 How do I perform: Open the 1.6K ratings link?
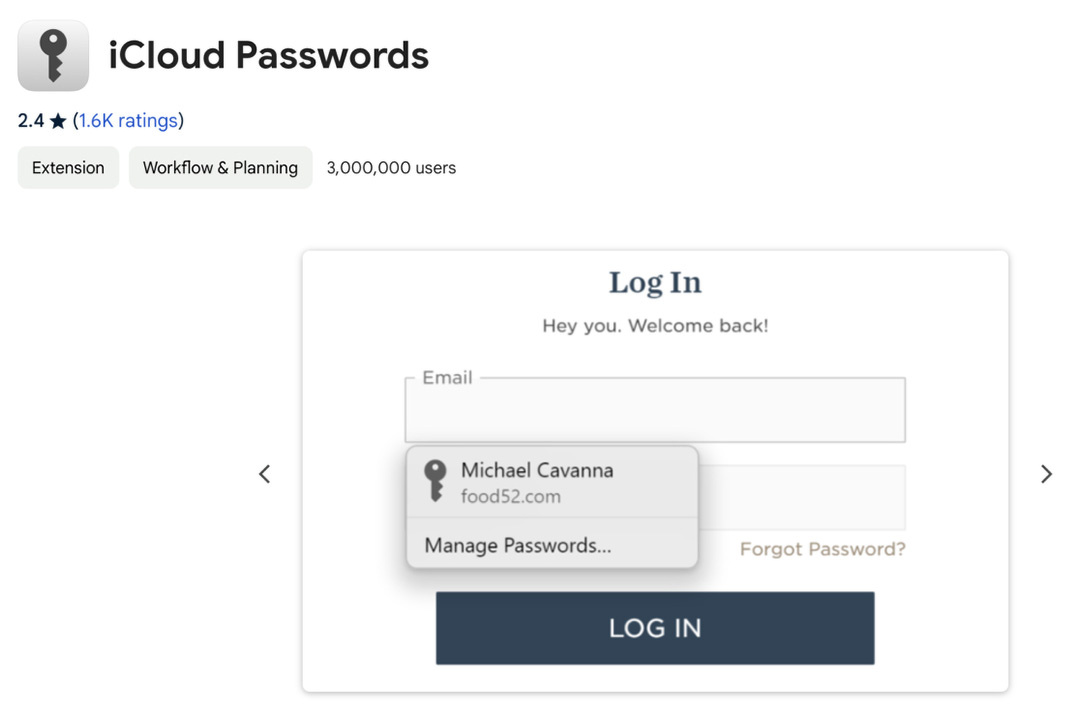click(128, 121)
